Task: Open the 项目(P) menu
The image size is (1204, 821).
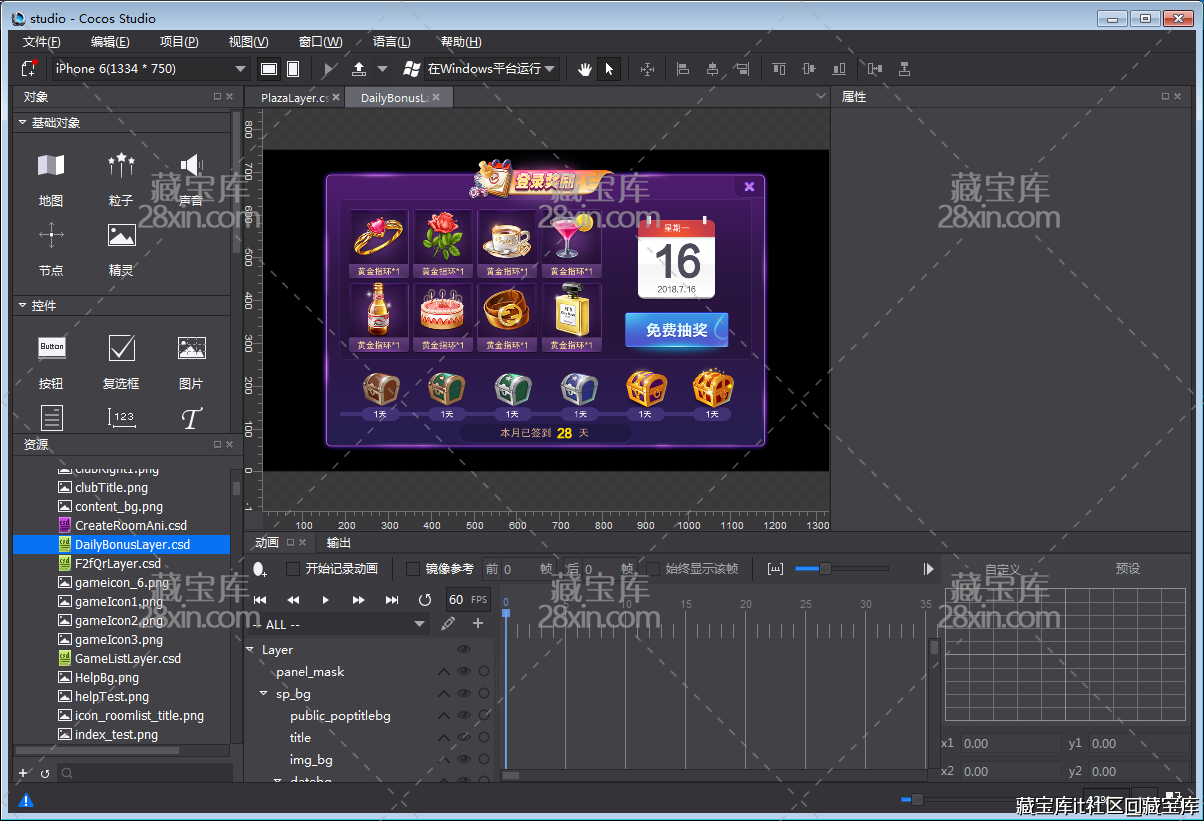Action: tap(179, 42)
